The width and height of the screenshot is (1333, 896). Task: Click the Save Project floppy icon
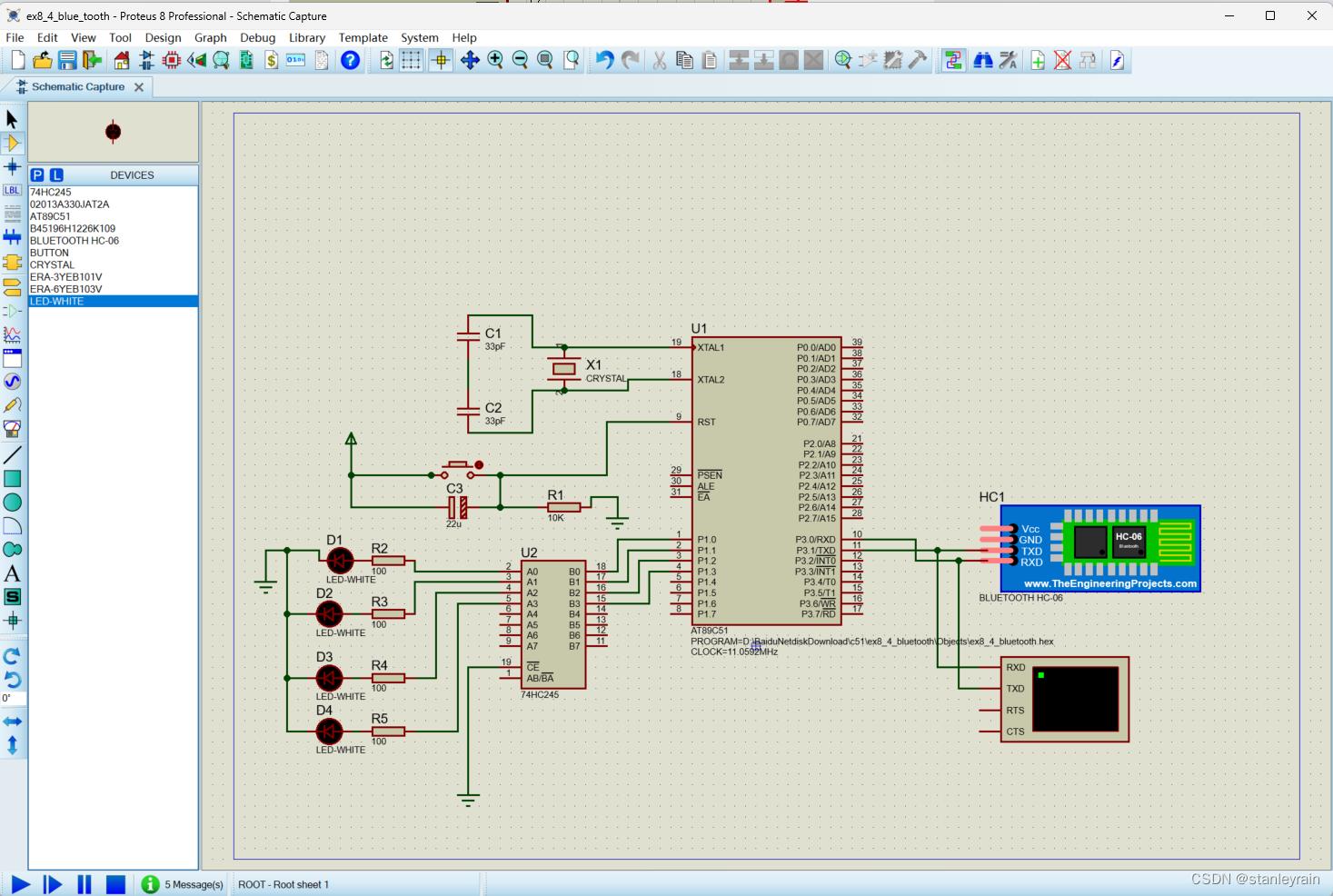[x=67, y=61]
